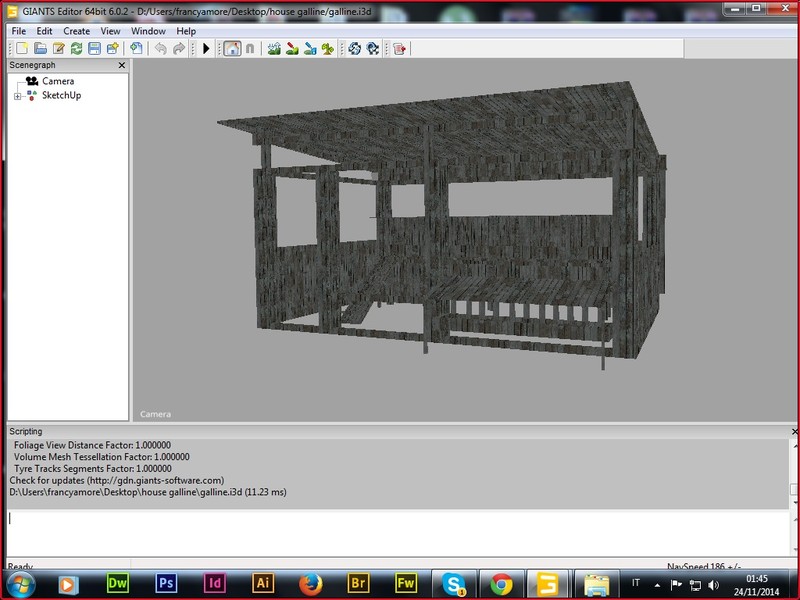Viewport: 800px width, 600px height.
Task: Save the scene with the floppy disk icon
Action: coord(94,48)
